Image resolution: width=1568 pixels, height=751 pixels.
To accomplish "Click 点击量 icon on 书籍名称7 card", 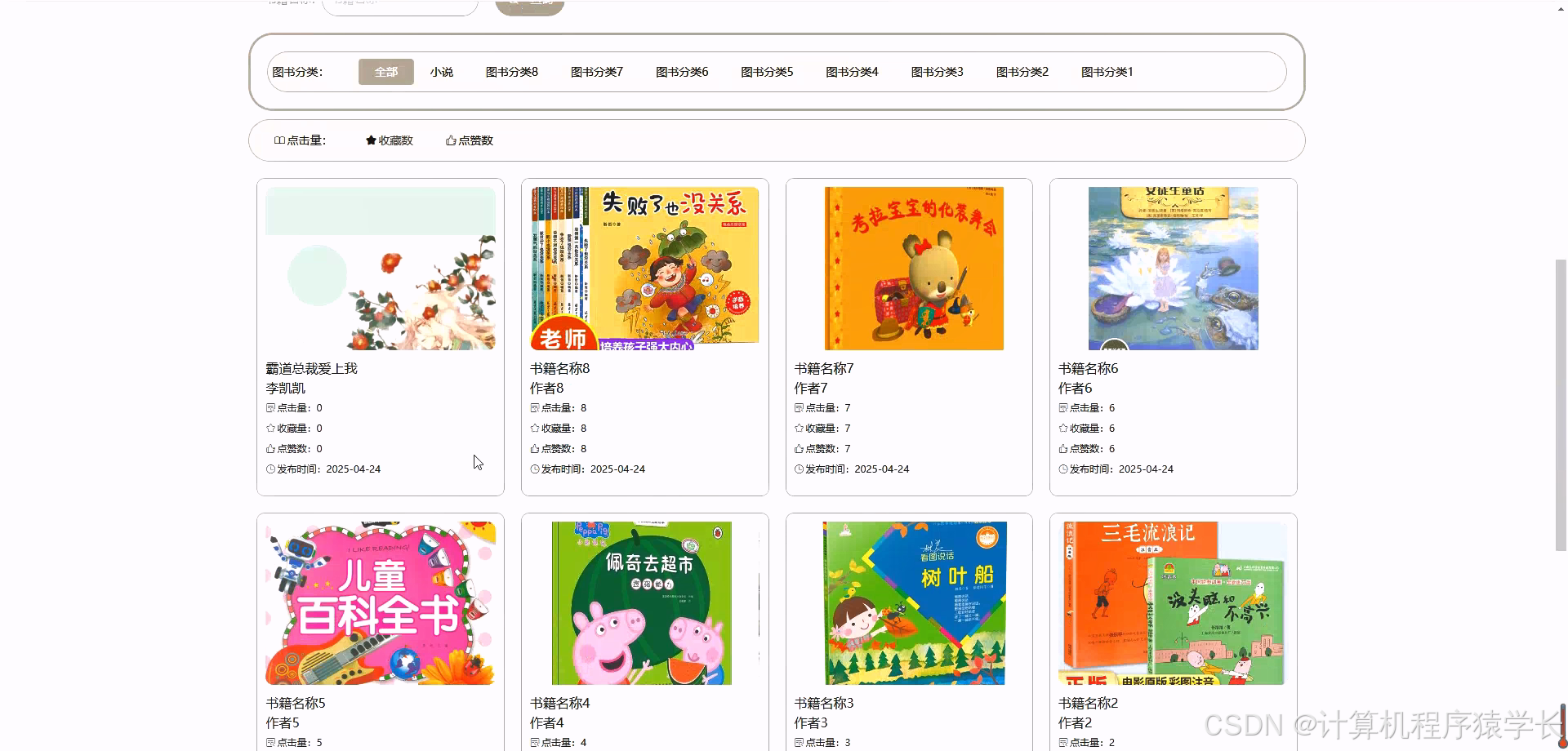I will point(800,408).
